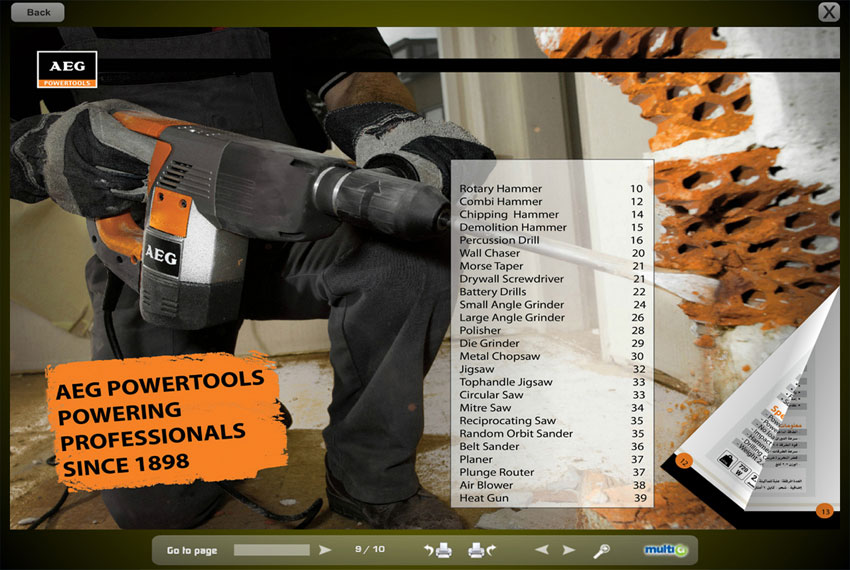The image size is (850, 570).
Task: Print the right page icon
Action: click(482, 550)
